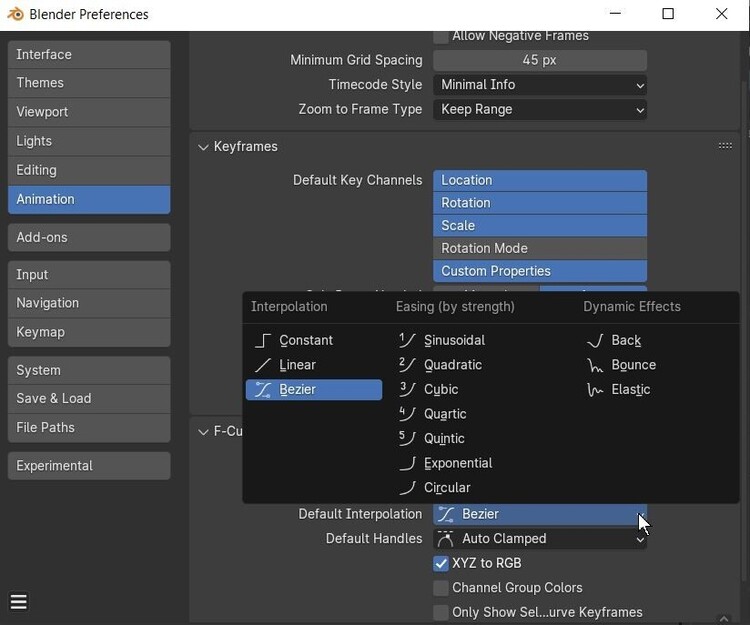The image size is (750, 625).
Task: Switch to the Themes preferences tab
Action: click(x=89, y=83)
